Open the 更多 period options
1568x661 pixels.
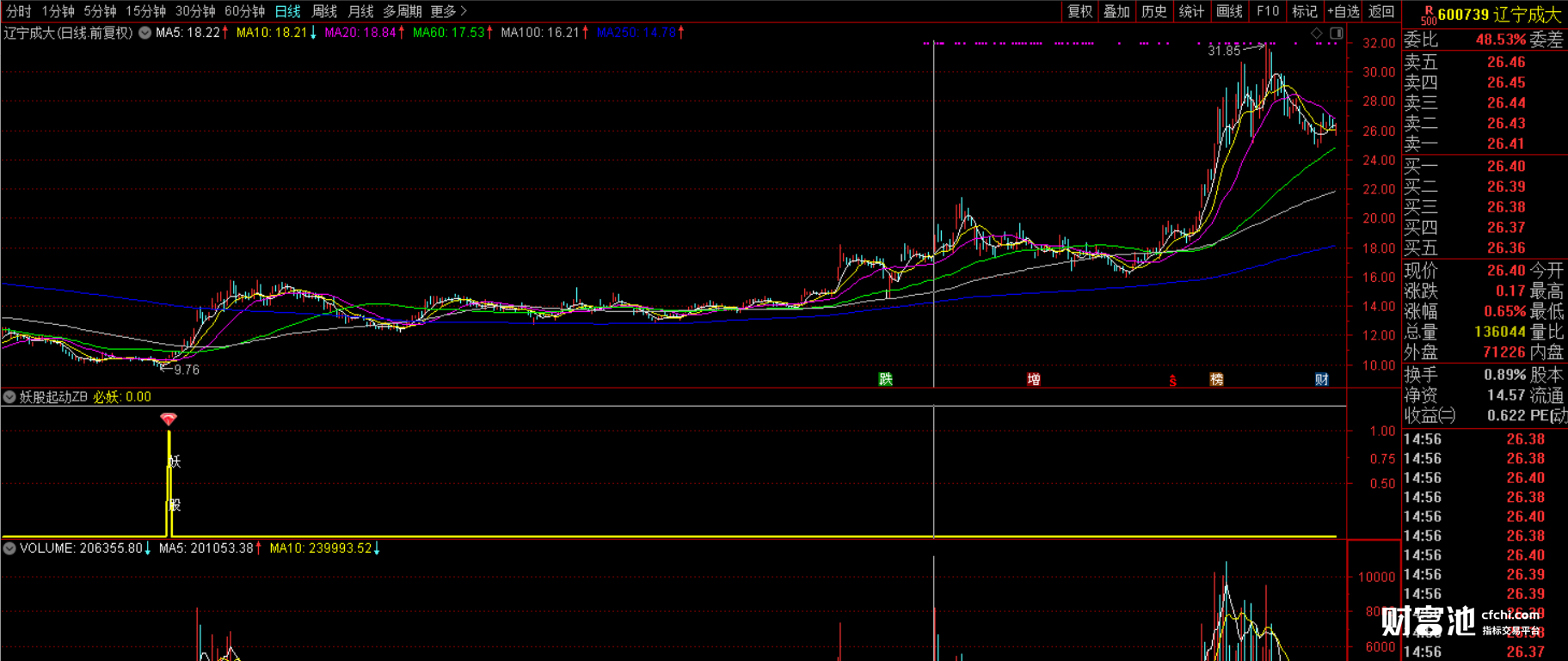click(x=448, y=11)
